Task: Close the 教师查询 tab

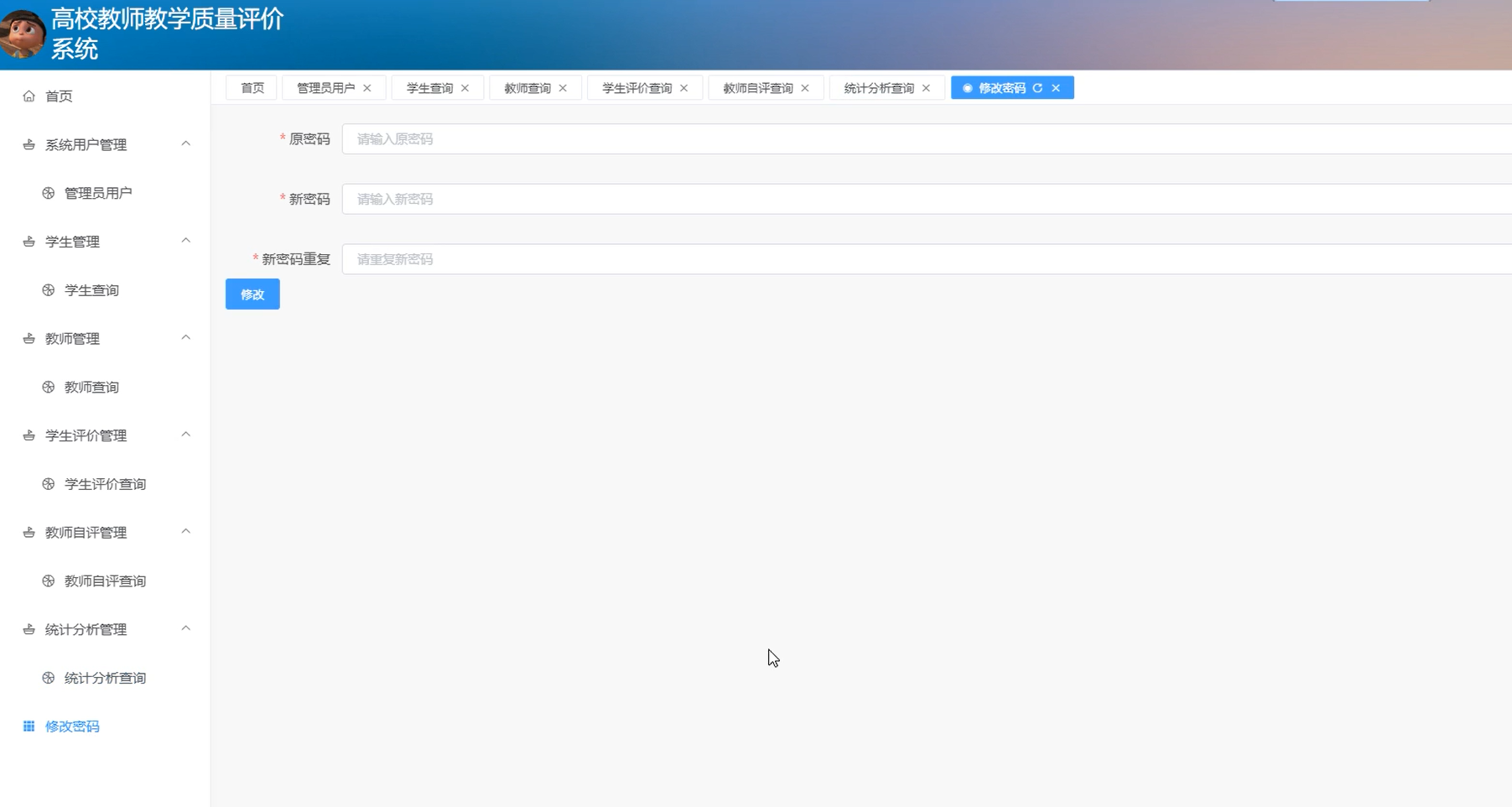Action: (564, 87)
